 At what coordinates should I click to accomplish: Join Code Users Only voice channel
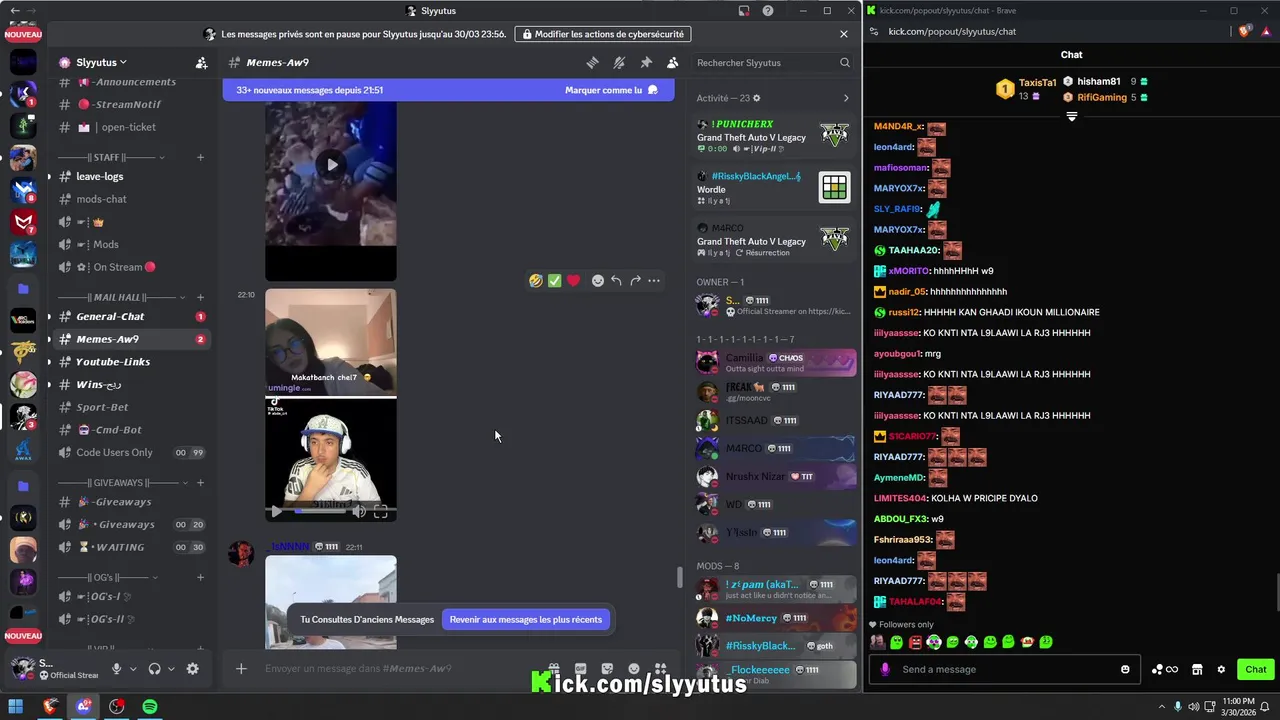tap(132, 452)
